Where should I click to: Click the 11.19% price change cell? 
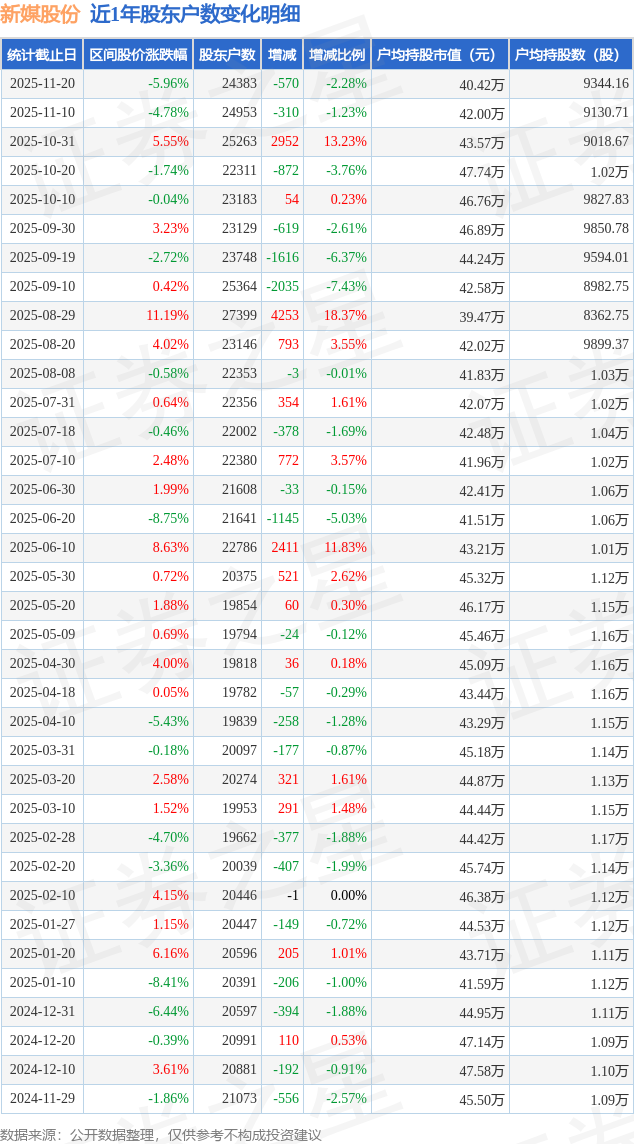tap(167, 316)
